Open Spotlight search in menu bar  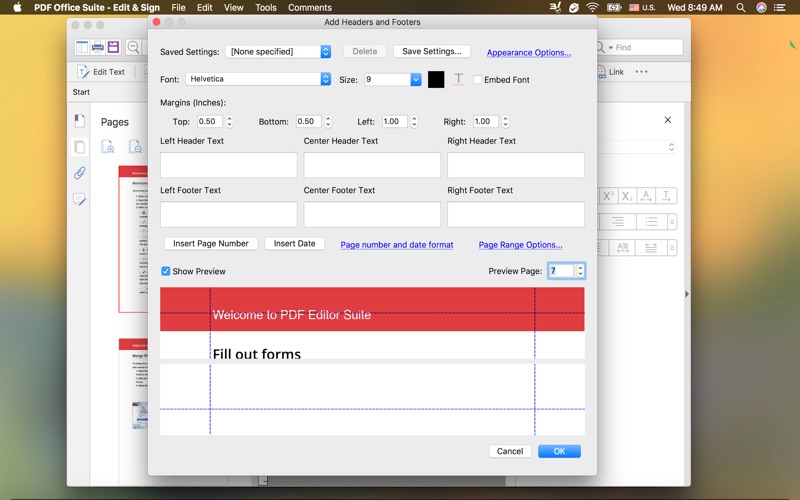tap(741, 7)
